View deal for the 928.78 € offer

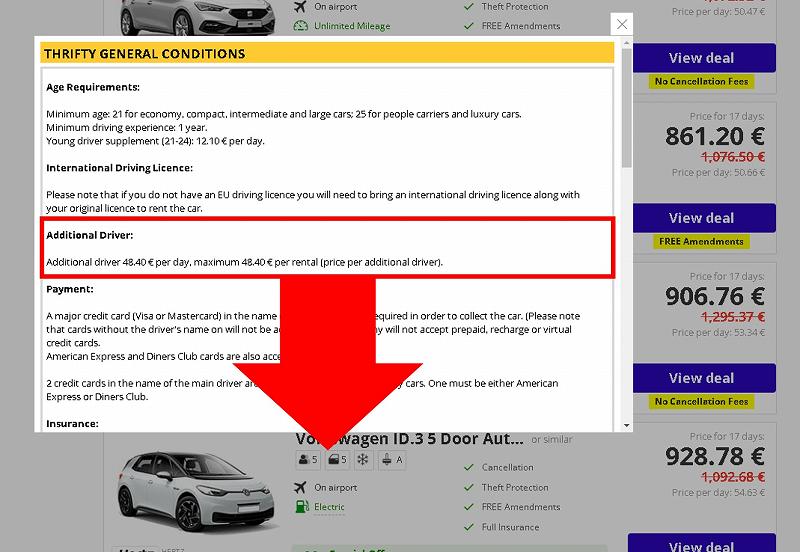pos(702,544)
